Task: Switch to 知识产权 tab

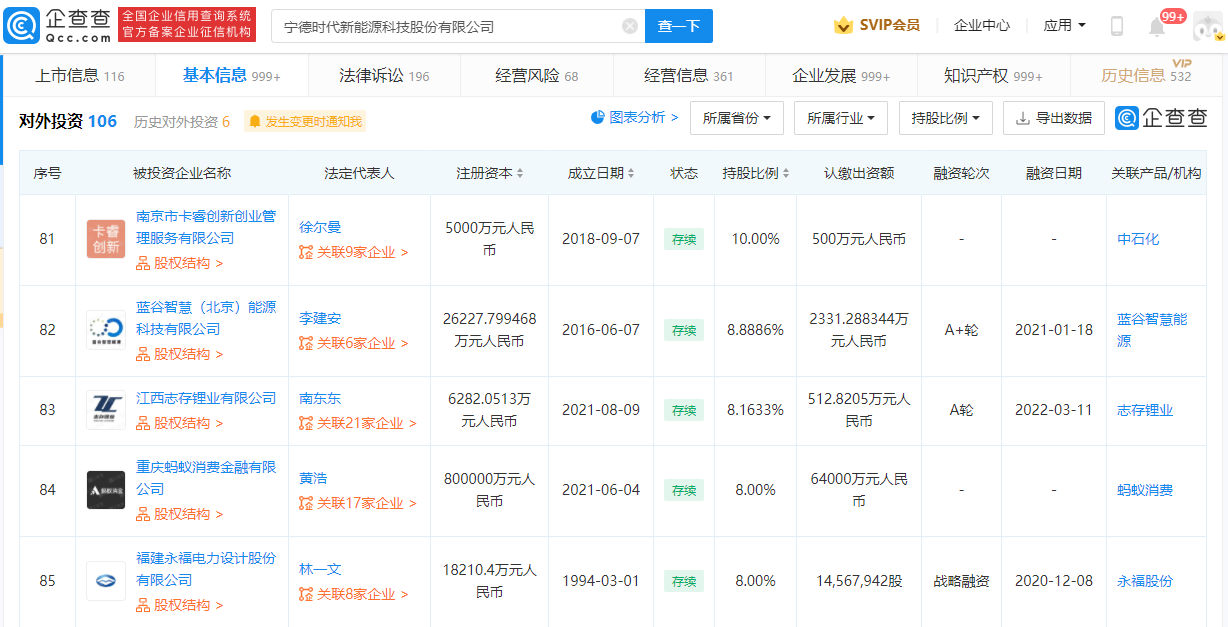Action: (993, 75)
